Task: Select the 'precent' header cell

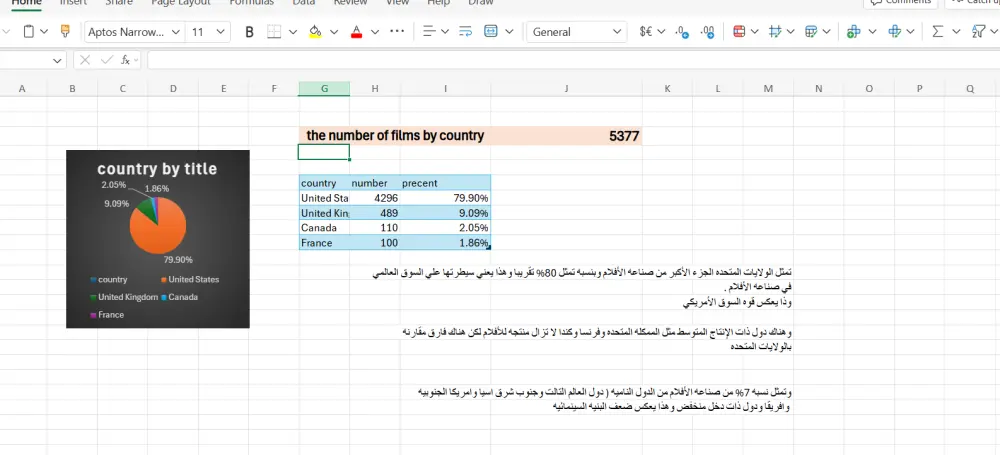Action: coord(445,183)
